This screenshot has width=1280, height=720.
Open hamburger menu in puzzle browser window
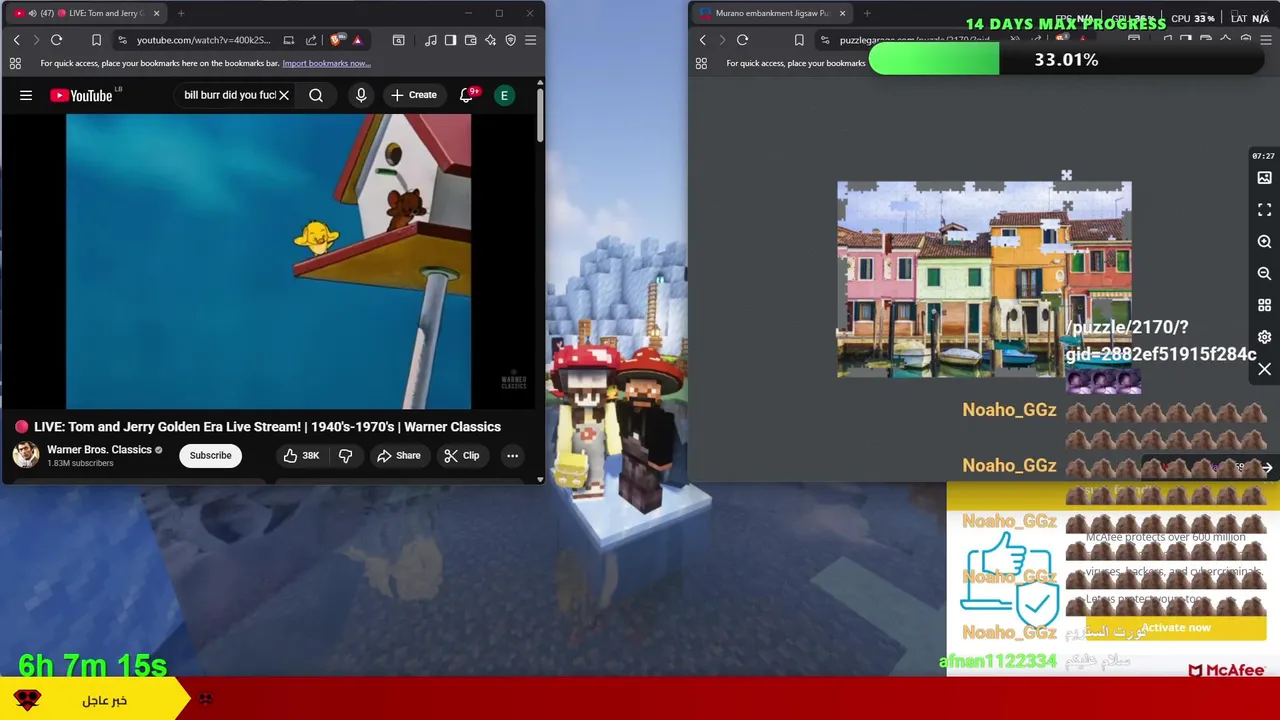click(1266, 40)
